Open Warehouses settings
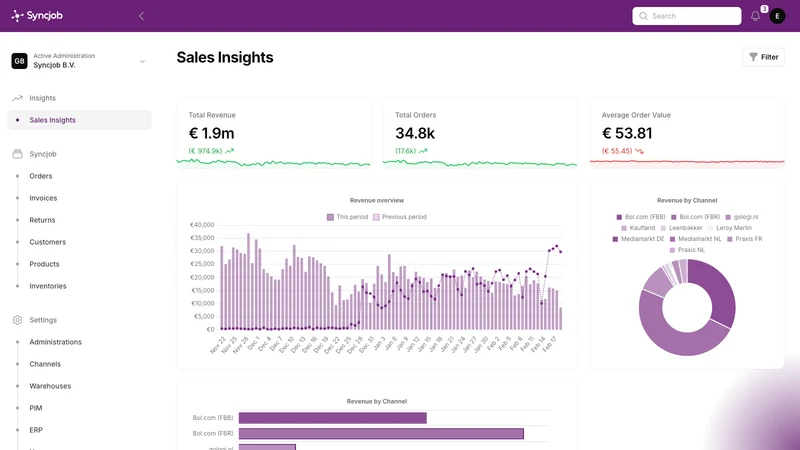 click(50, 386)
